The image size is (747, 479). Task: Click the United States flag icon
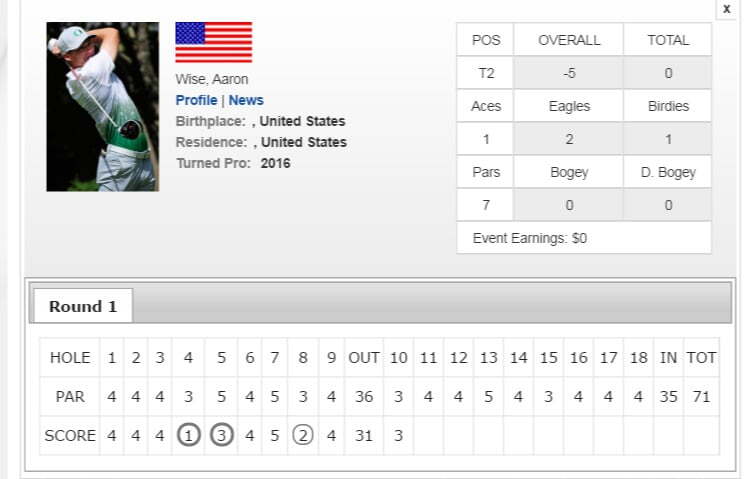point(213,42)
